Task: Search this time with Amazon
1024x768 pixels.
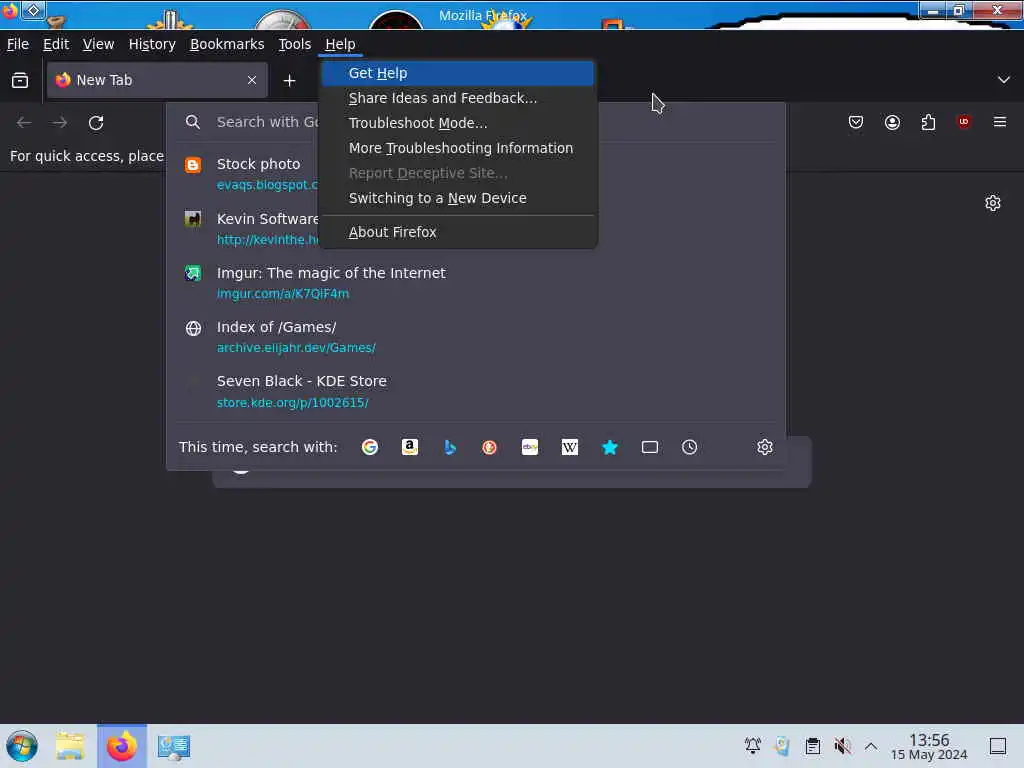Action: (x=409, y=447)
